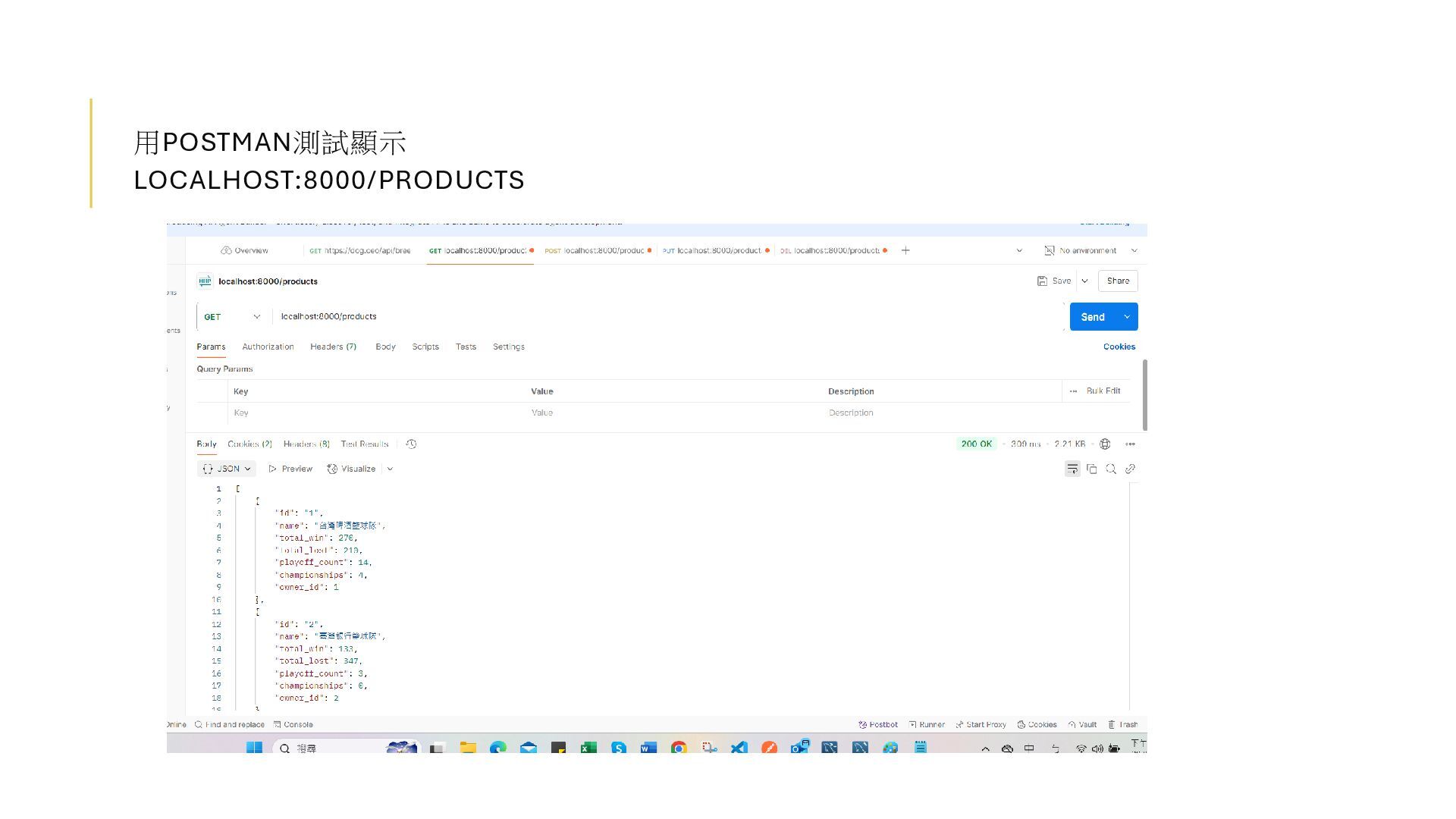Click the Value placeholder input cell
1456x819 pixels.
[x=673, y=413]
